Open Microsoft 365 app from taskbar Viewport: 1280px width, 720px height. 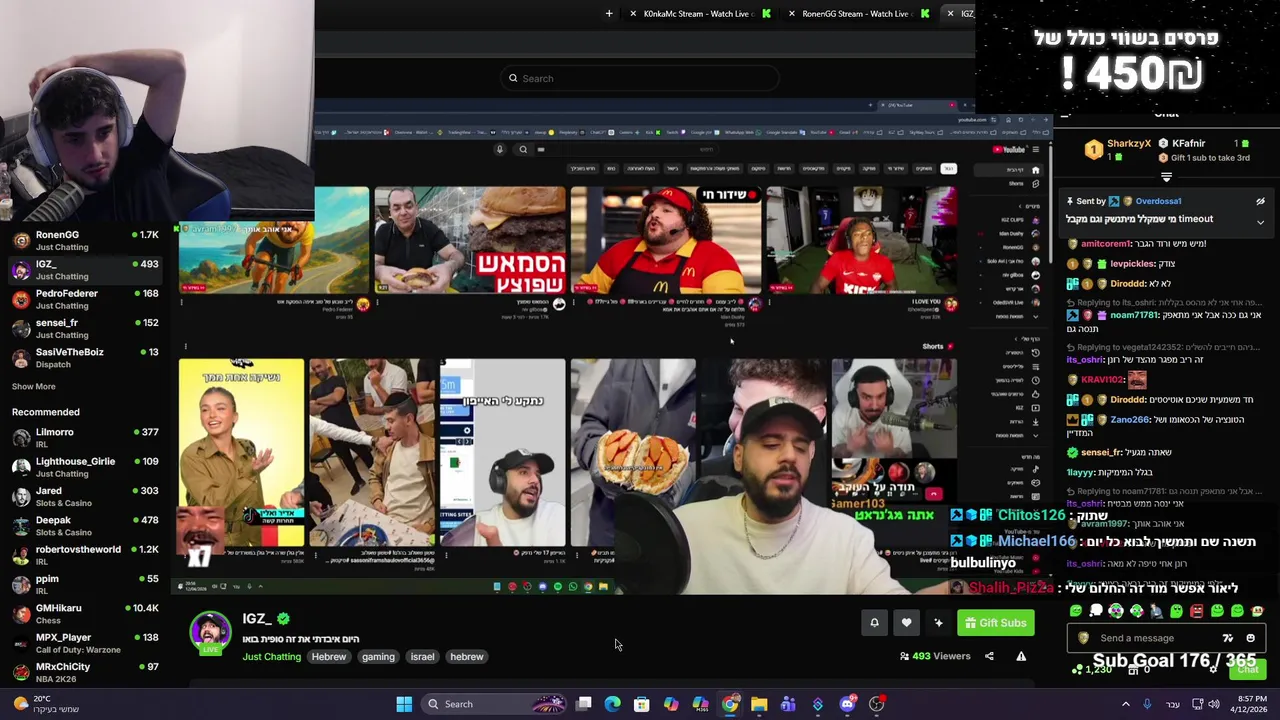click(700, 704)
